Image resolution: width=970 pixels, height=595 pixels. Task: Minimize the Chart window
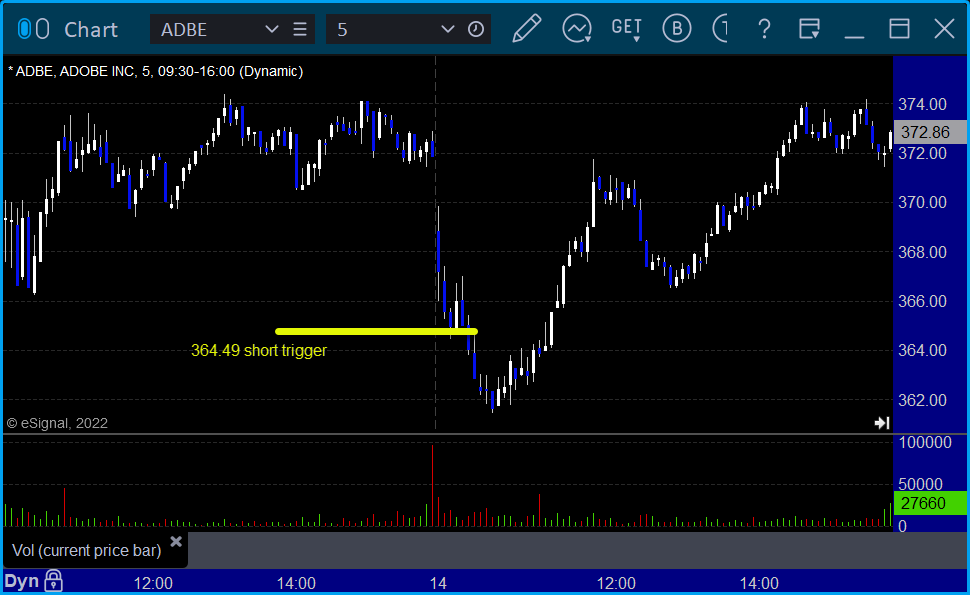(x=854, y=36)
